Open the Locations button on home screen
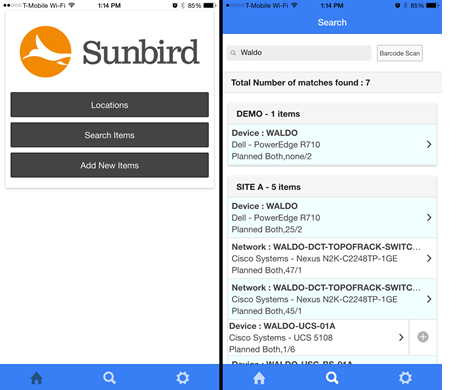Image resolution: width=462 pixels, height=390 pixels. click(x=109, y=105)
